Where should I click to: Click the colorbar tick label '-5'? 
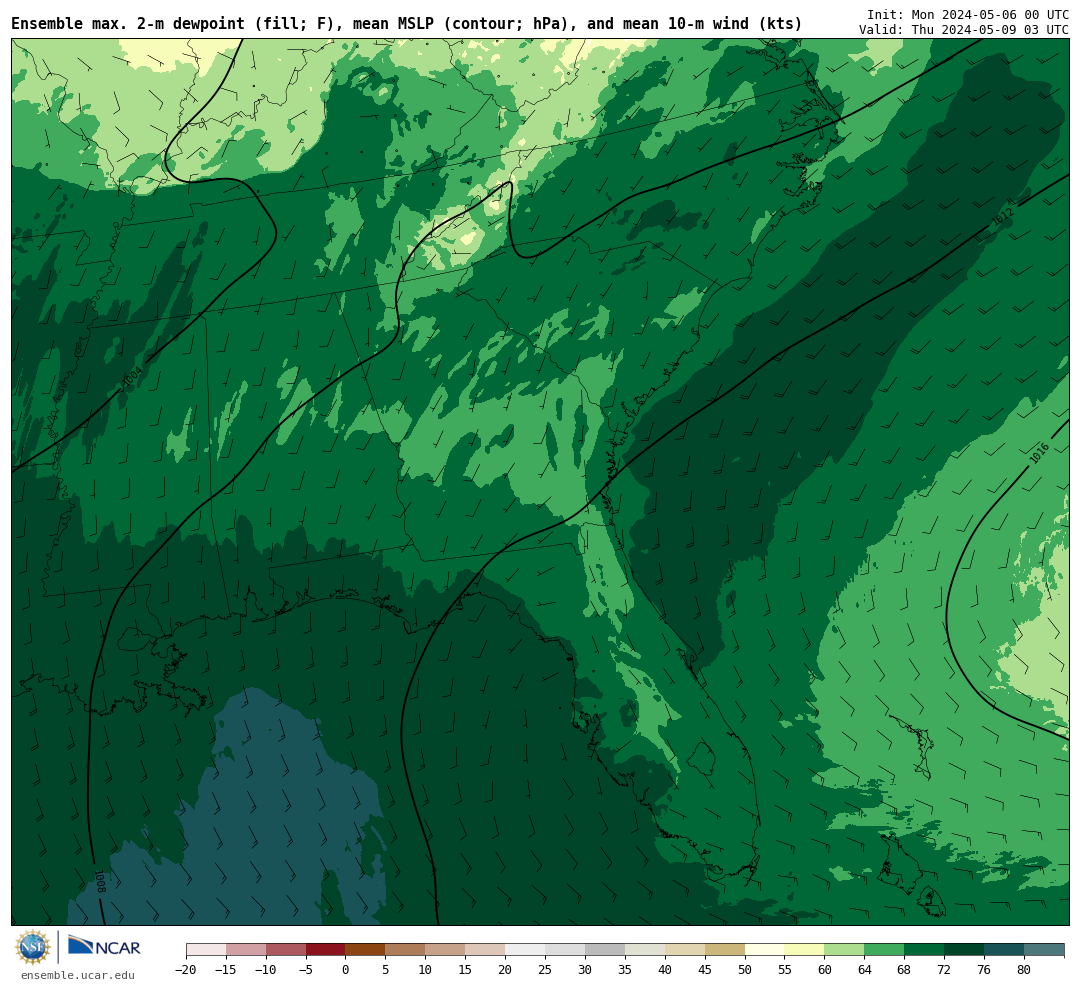click(x=306, y=969)
